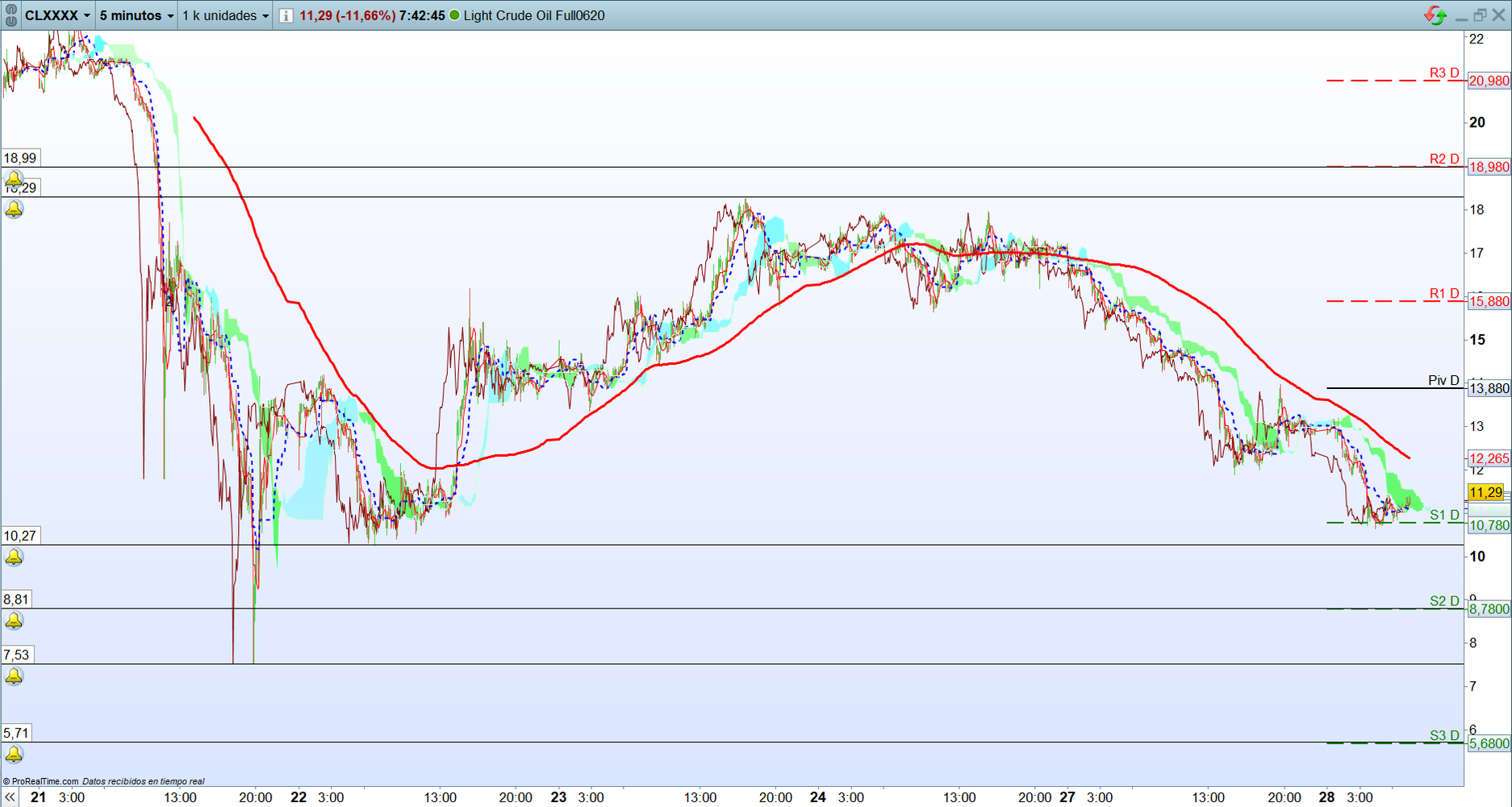Click the bold 15 tick on price axis
This screenshot has height=807, width=1512.
pos(1477,340)
